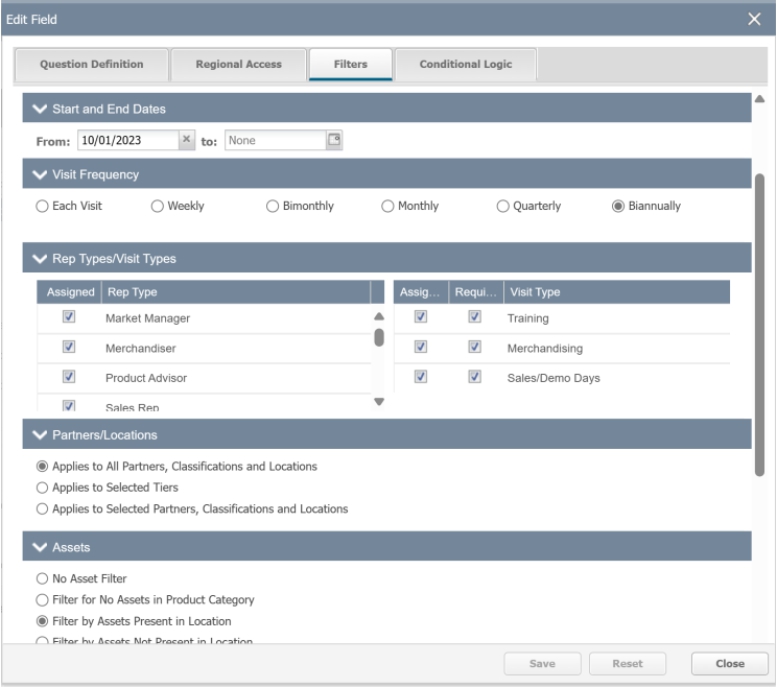Set visit frequency to Monthly
This screenshot has width=777, height=688.
(x=388, y=206)
